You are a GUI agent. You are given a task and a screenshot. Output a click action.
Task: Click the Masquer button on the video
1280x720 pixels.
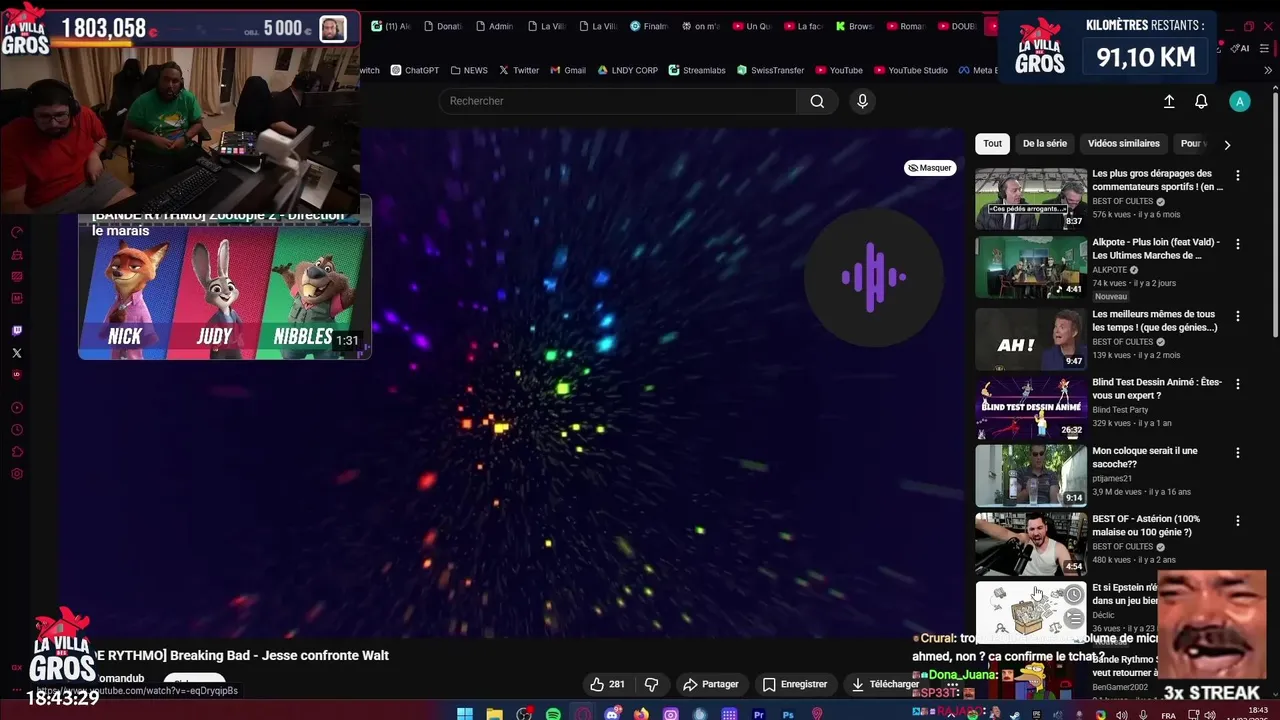click(930, 168)
